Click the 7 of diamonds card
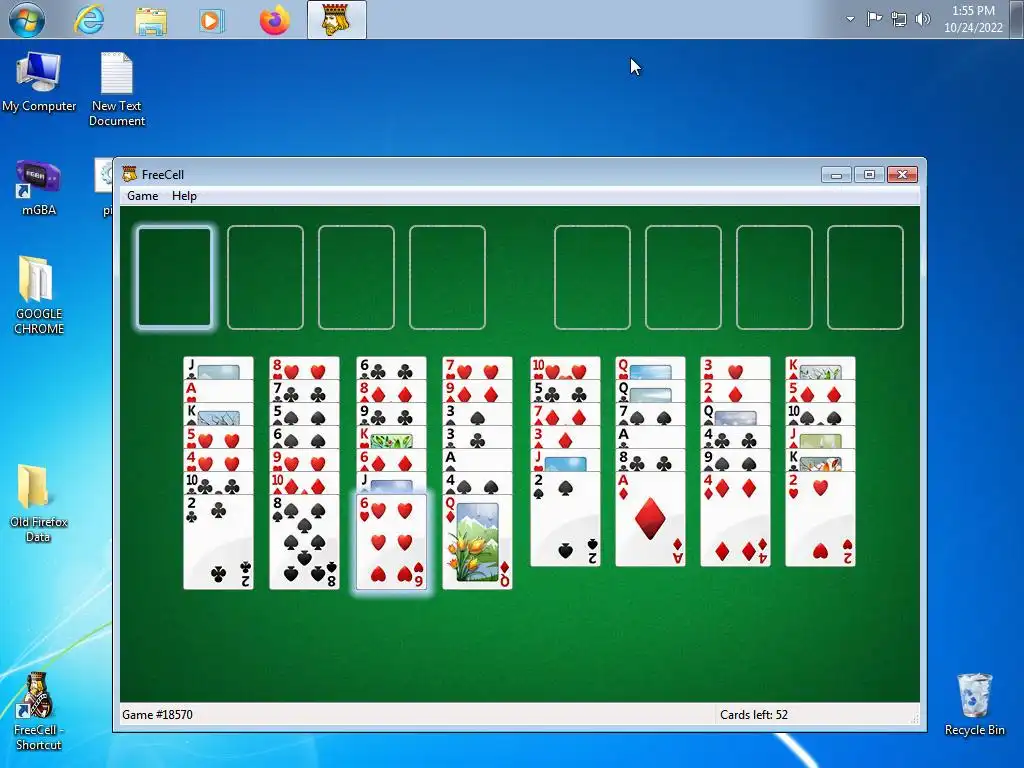The image size is (1024, 768). coord(566,415)
